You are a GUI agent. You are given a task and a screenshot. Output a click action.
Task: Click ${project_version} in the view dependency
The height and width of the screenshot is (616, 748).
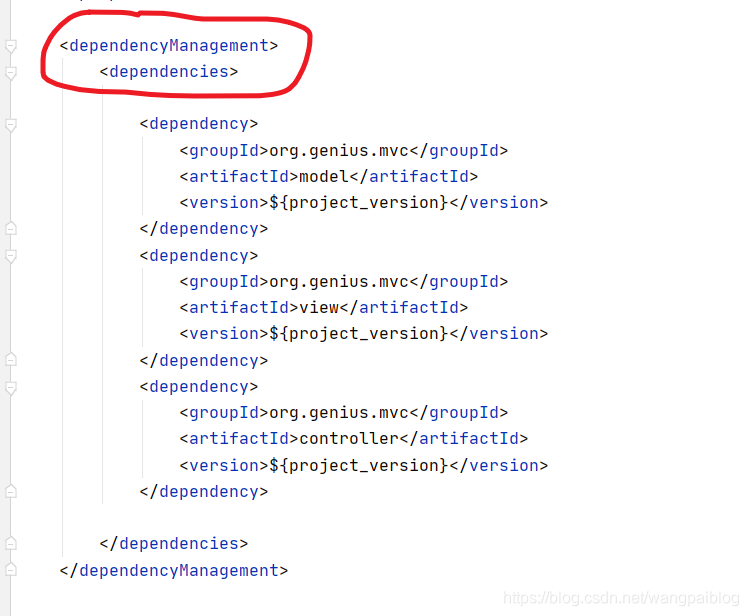point(359,334)
